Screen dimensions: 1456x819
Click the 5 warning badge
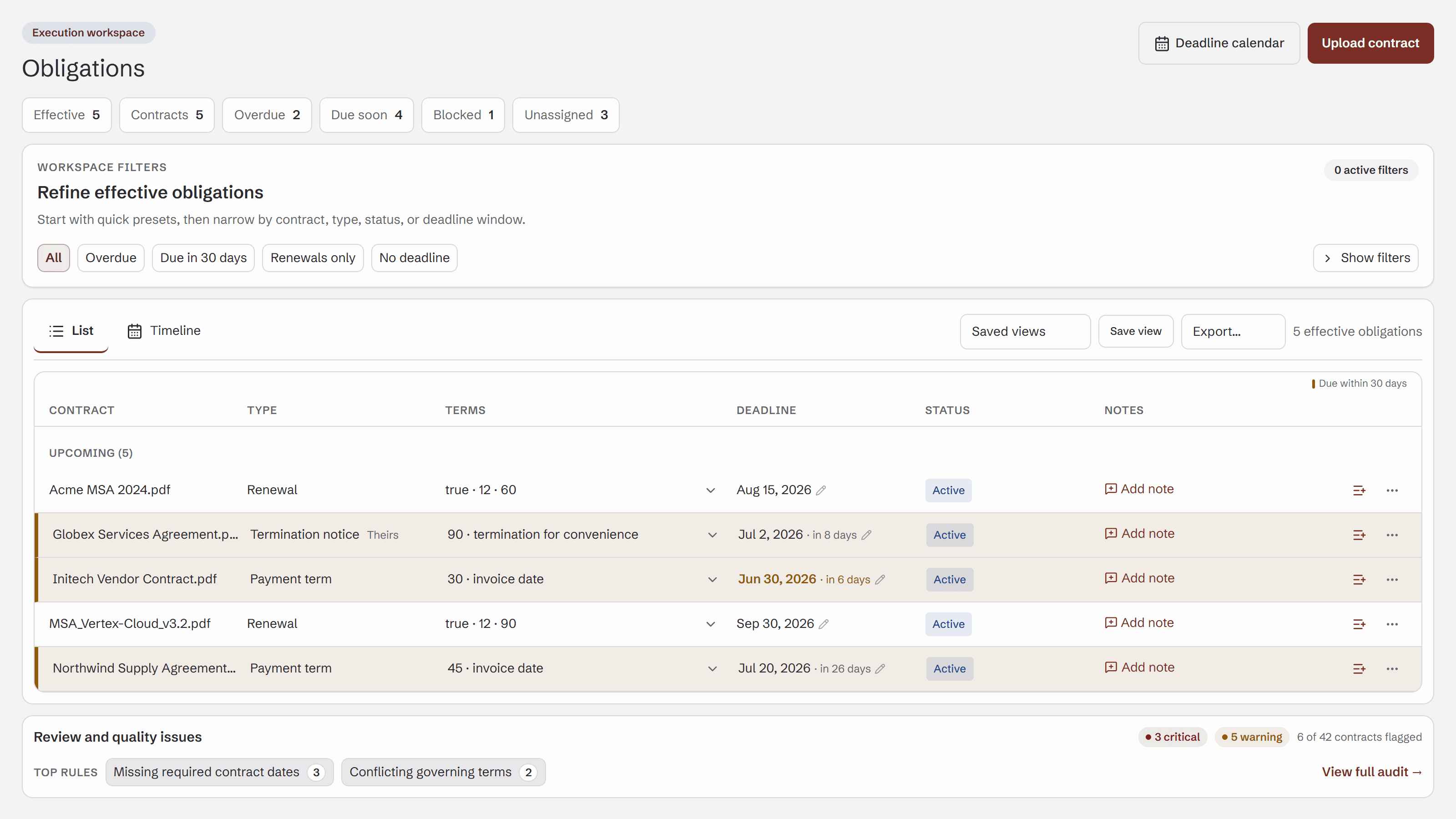tap(1252, 737)
